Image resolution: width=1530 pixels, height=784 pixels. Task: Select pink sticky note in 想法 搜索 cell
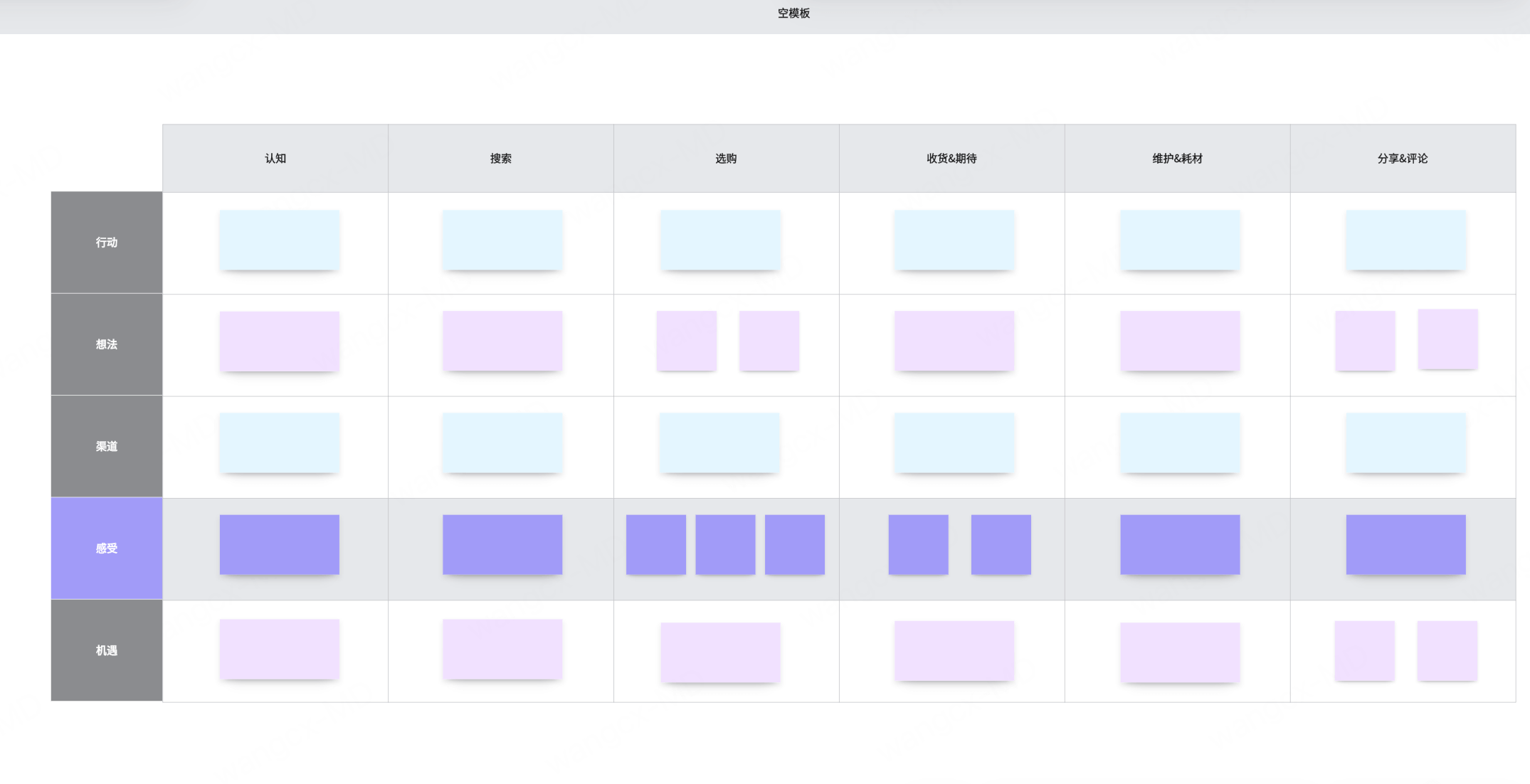pos(502,341)
